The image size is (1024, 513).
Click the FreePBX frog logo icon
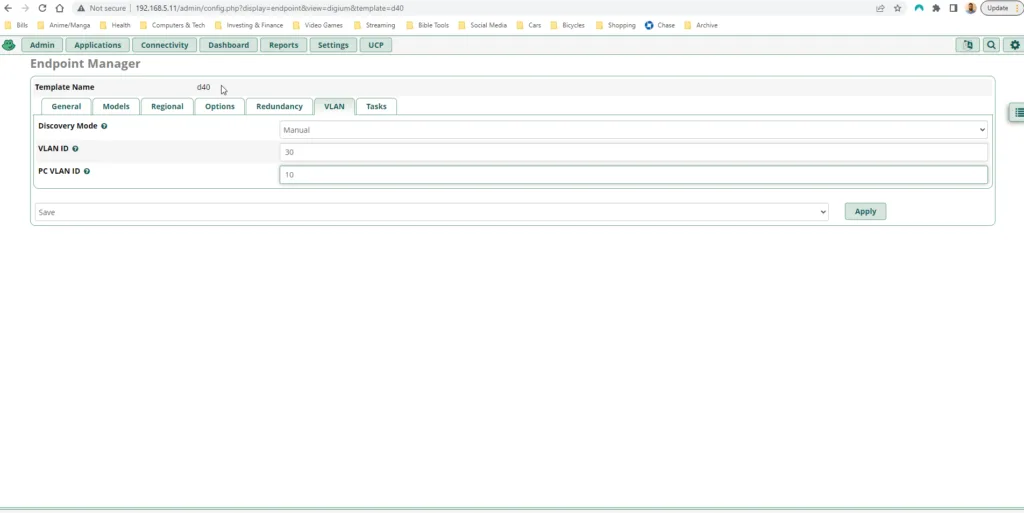pyautogui.click(x=8, y=45)
